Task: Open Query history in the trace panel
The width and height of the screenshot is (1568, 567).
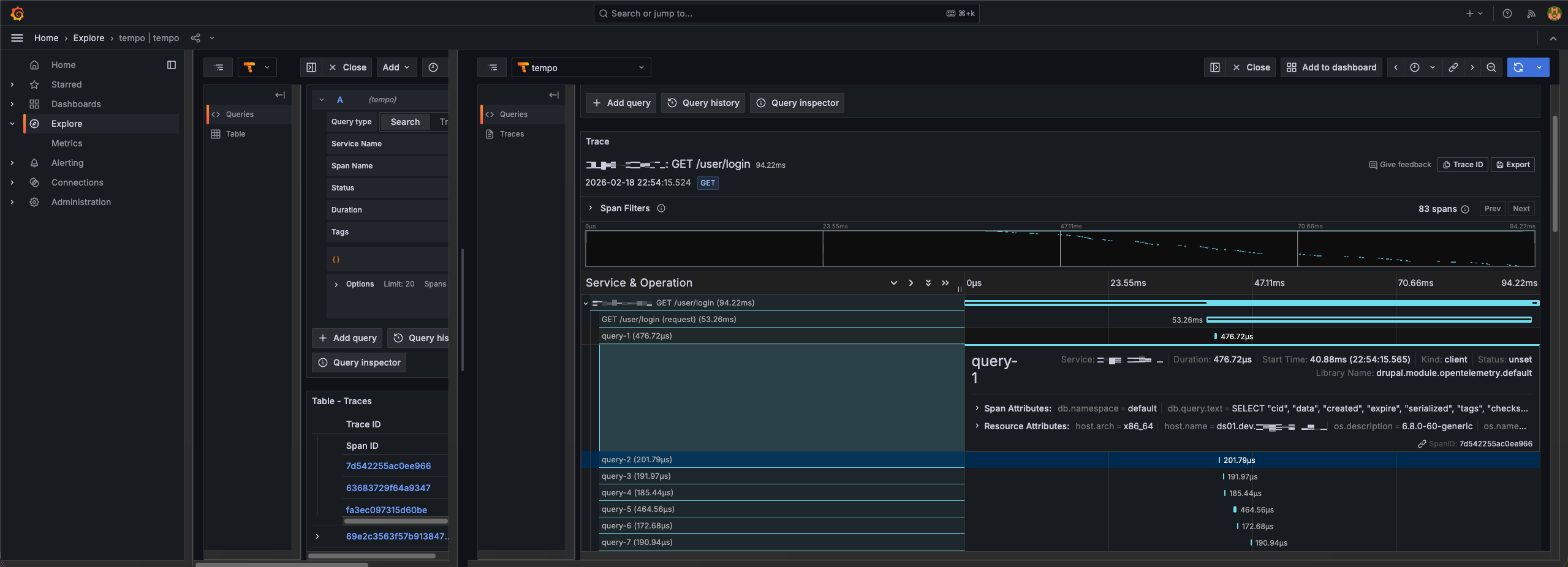Action: pyautogui.click(x=702, y=102)
